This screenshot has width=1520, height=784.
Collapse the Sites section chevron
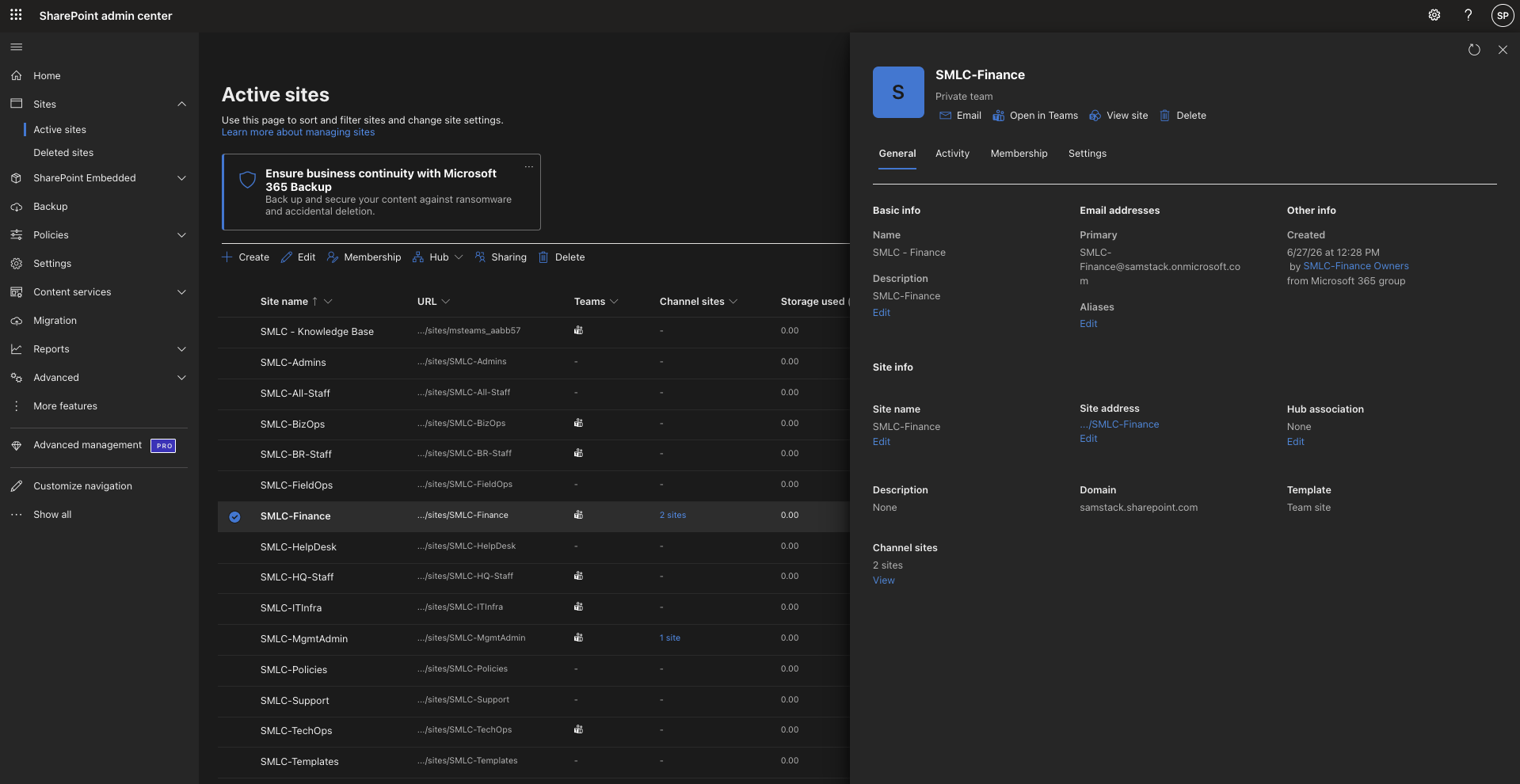coord(181,105)
